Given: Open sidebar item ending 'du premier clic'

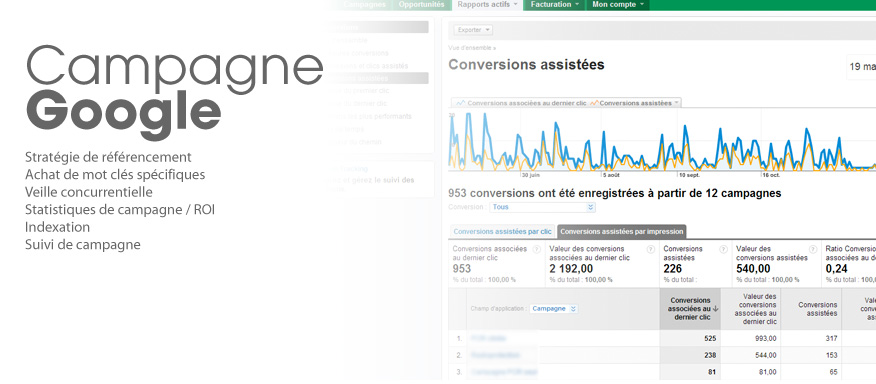Looking at the screenshot, I should click(359, 91).
